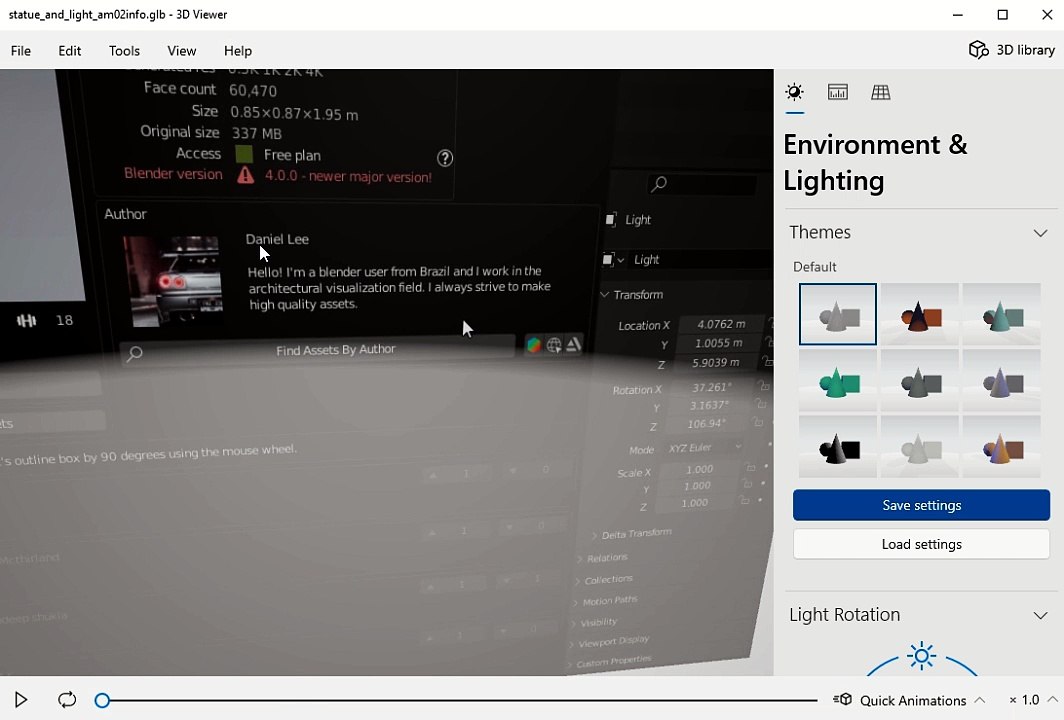1064x720 pixels.
Task: Click the animation timeline slider handle
Action: (x=102, y=700)
